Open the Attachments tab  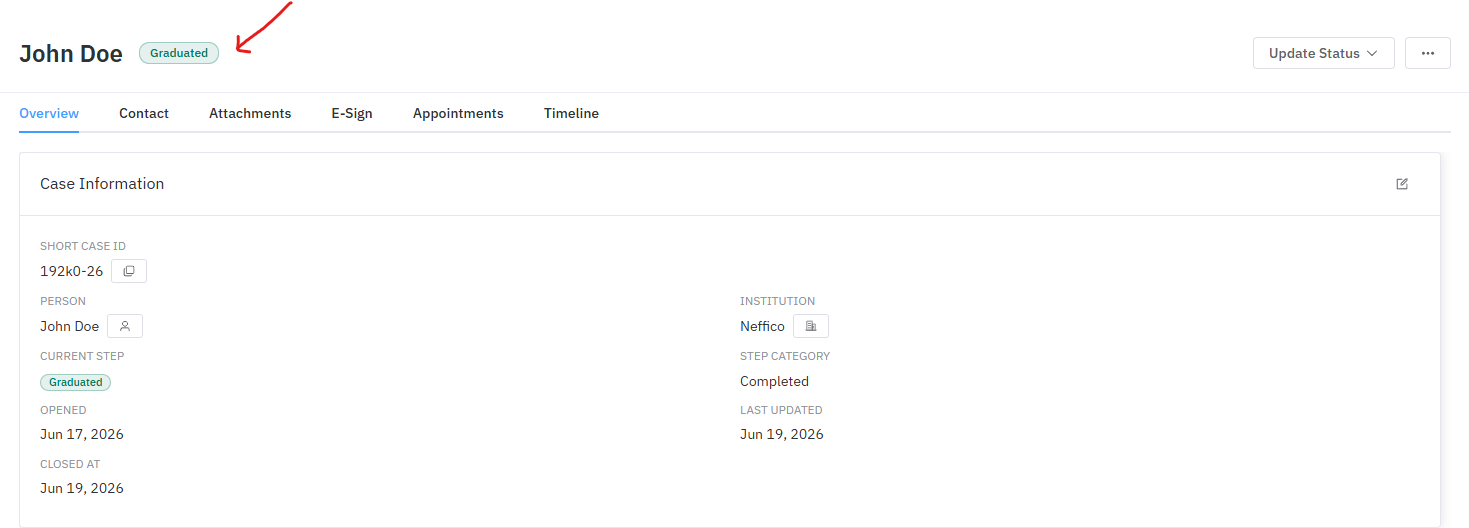tap(250, 113)
